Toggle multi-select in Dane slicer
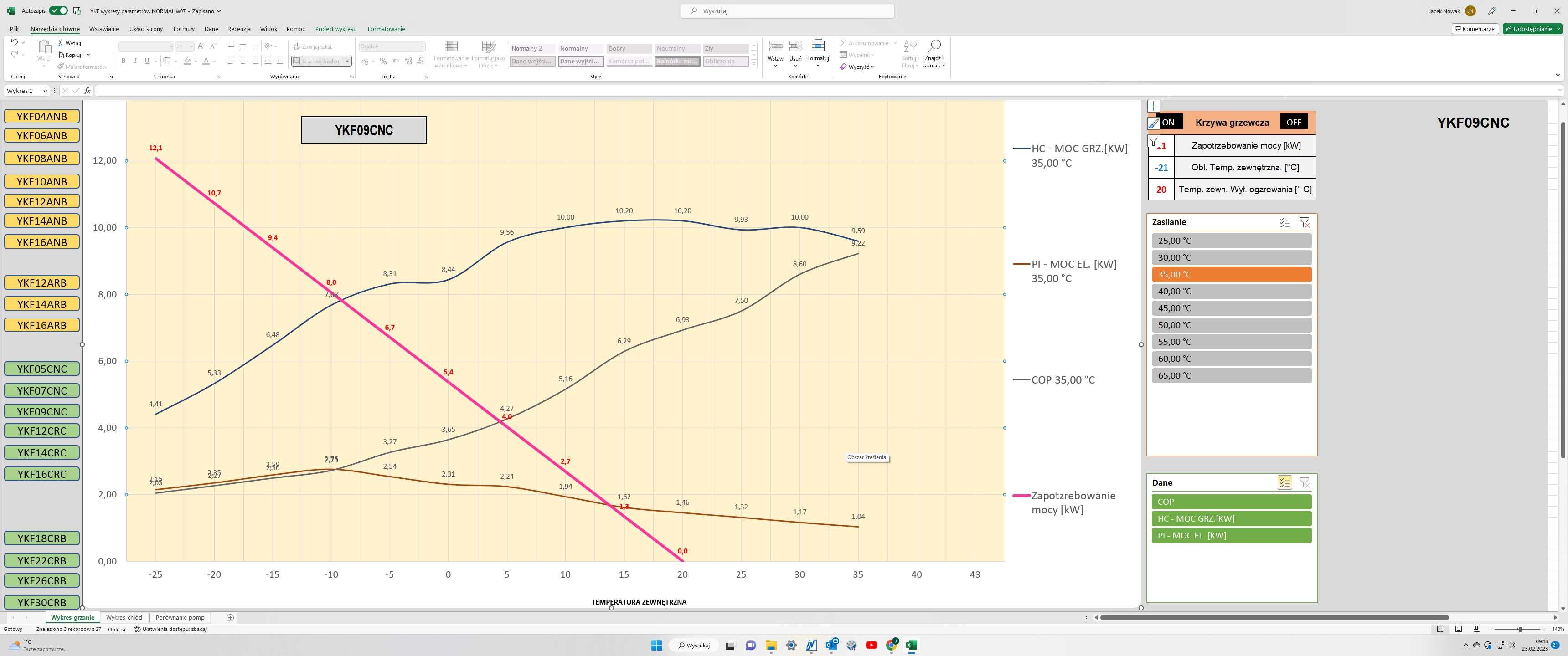 [1284, 482]
